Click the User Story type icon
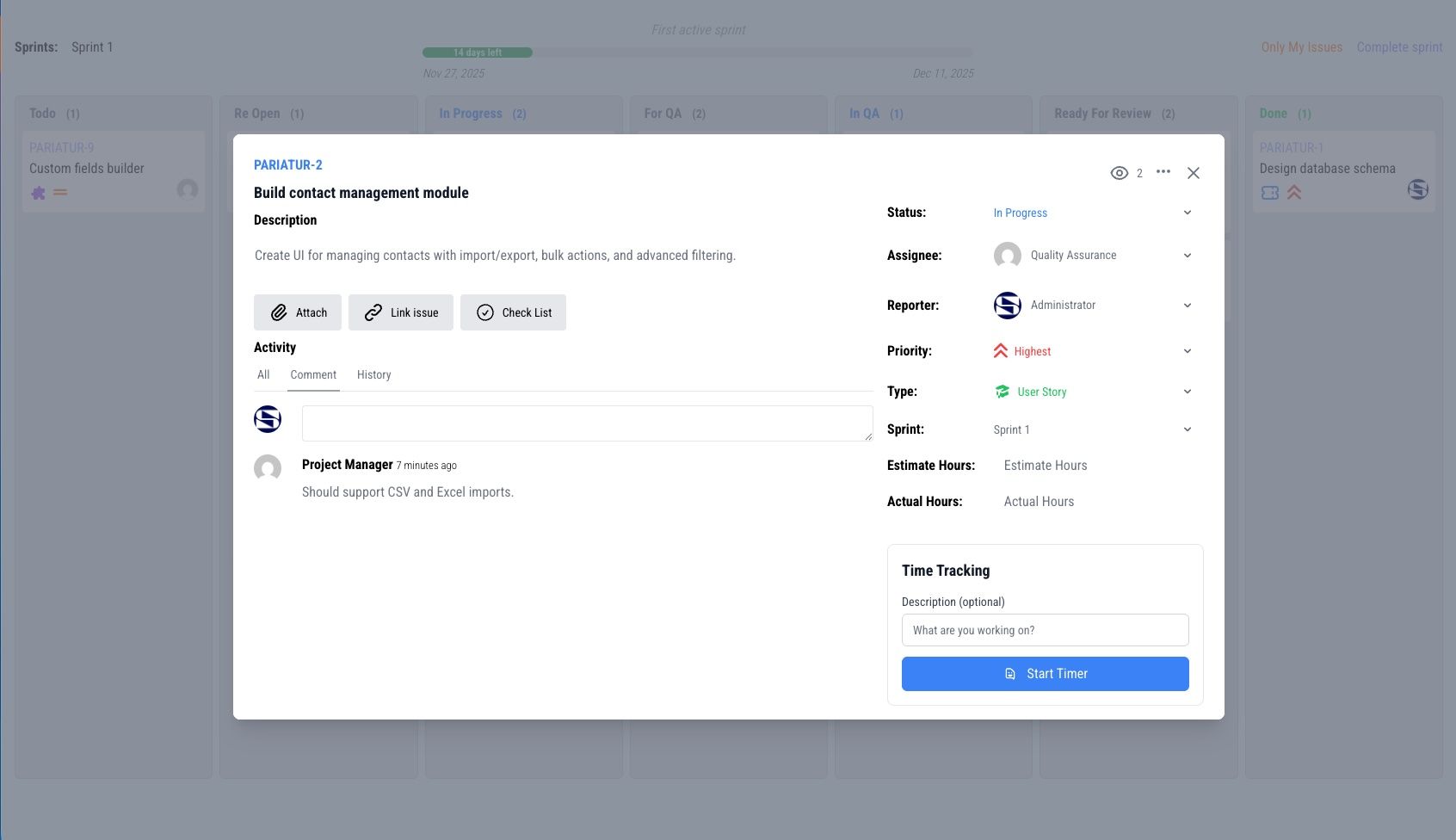 point(1003,392)
